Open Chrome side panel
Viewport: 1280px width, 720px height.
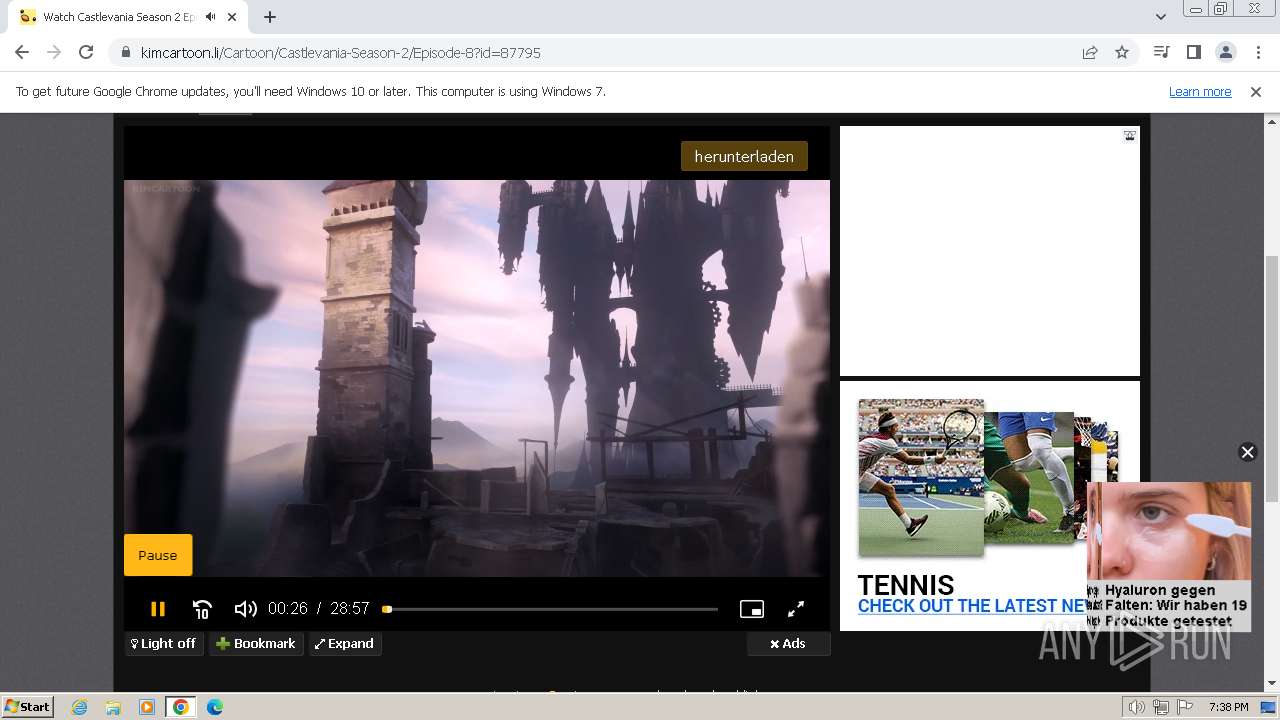(1193, 52)
